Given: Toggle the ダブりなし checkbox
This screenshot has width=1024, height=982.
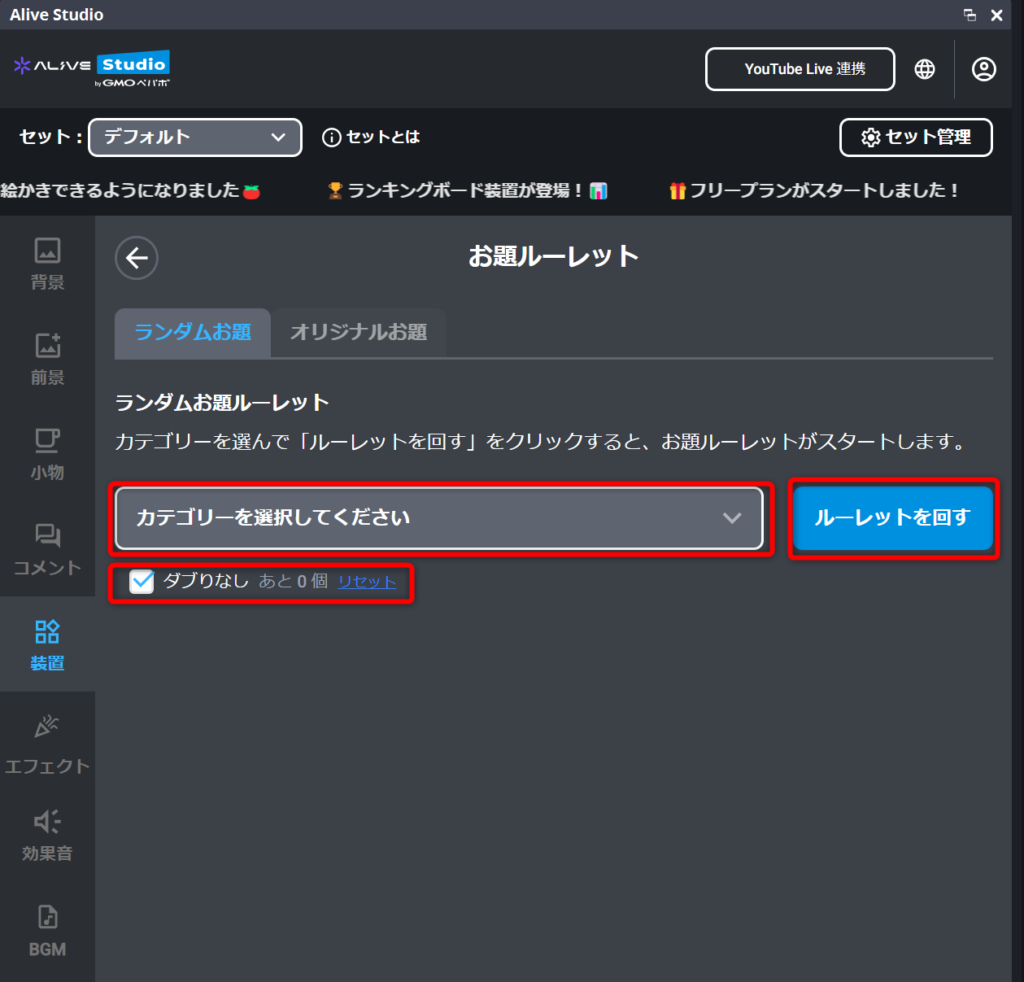Looking at the screenshot, I should coord(142,581).
